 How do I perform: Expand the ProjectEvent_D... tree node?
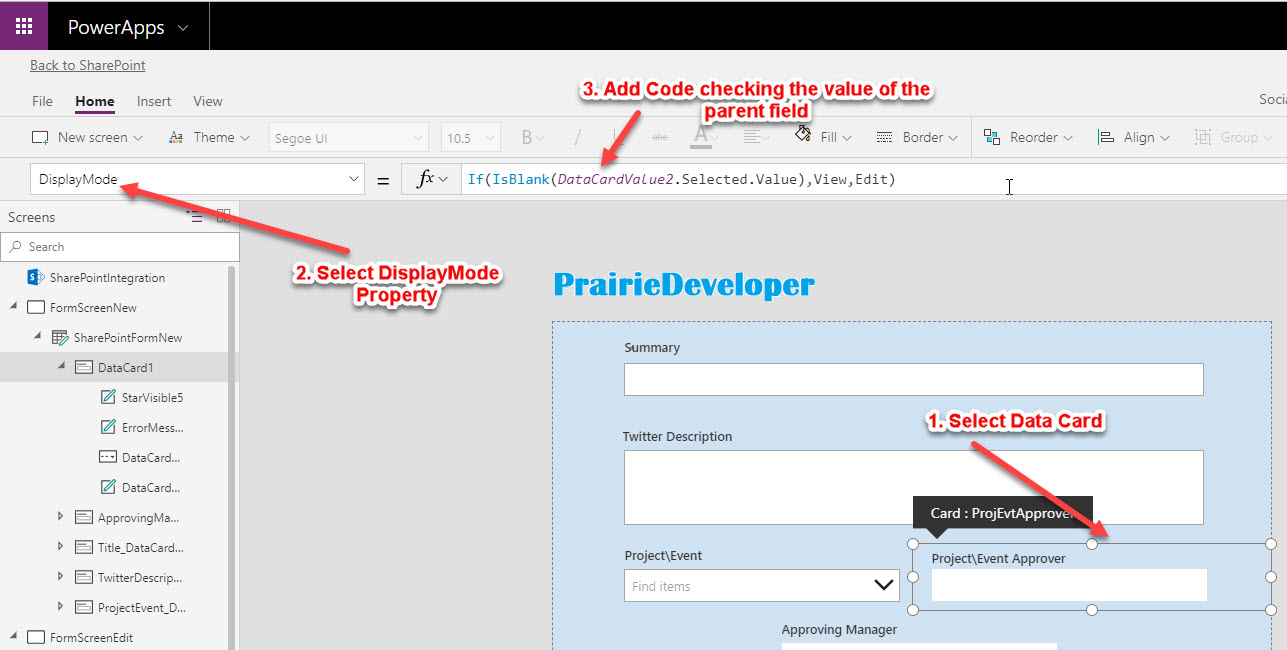pos(61,606)
